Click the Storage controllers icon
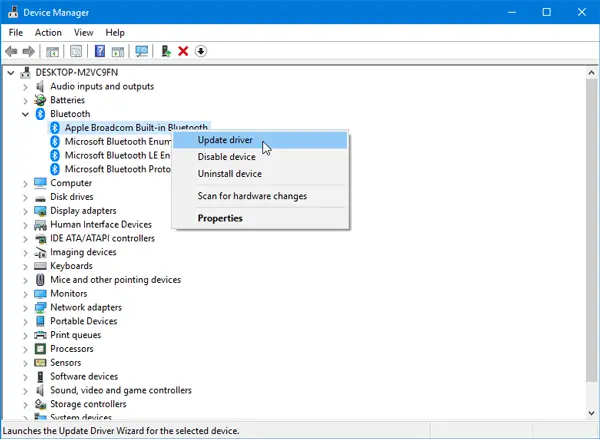The height and width of the screenshot is (439, 600). point(40,404)
